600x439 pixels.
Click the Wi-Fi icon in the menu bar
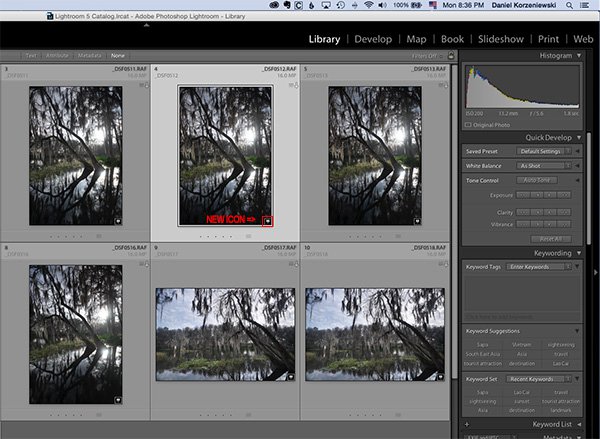(x=368, y=6)
